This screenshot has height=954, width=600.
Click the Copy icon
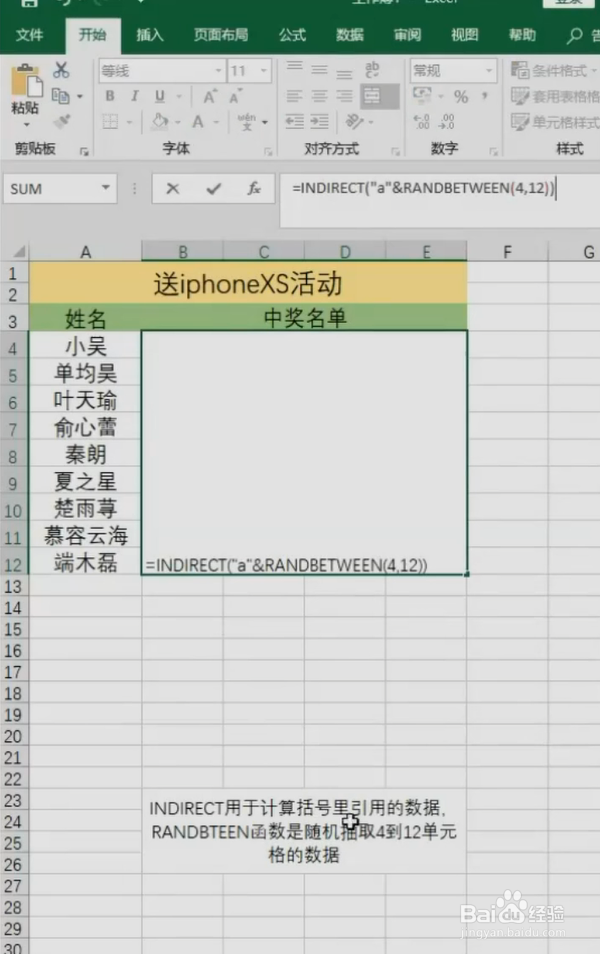pos(60,96)
